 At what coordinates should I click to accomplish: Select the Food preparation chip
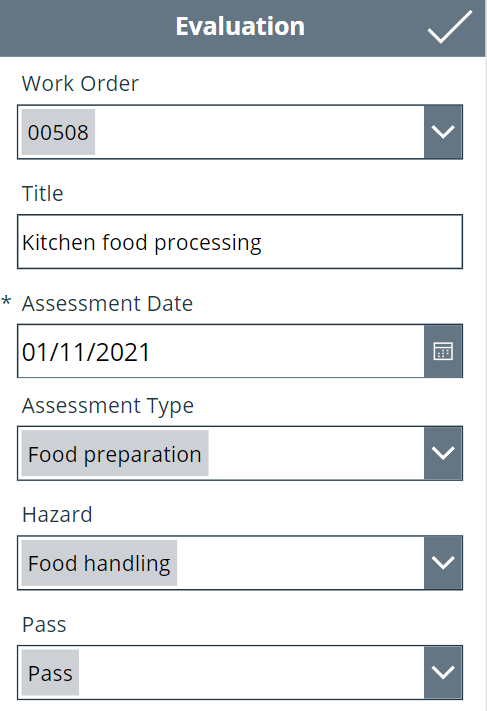(115, 453)
